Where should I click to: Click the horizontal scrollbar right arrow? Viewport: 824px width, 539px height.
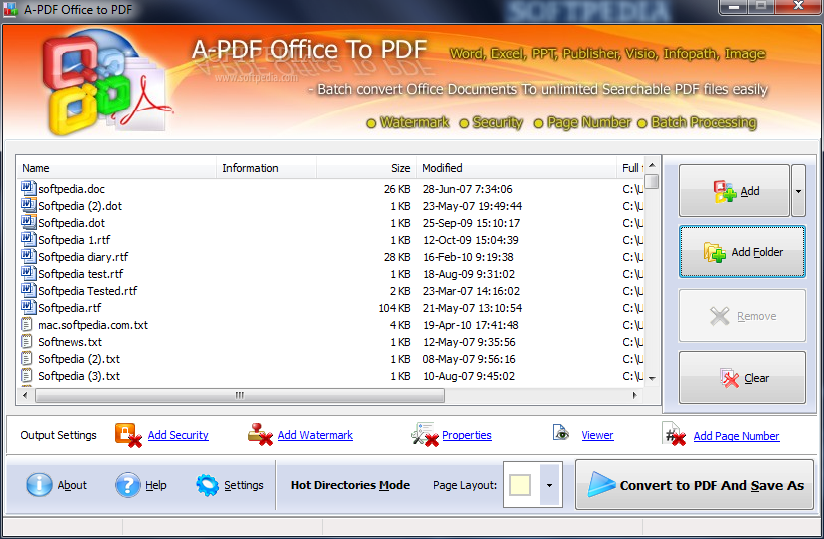coord(634,395)
